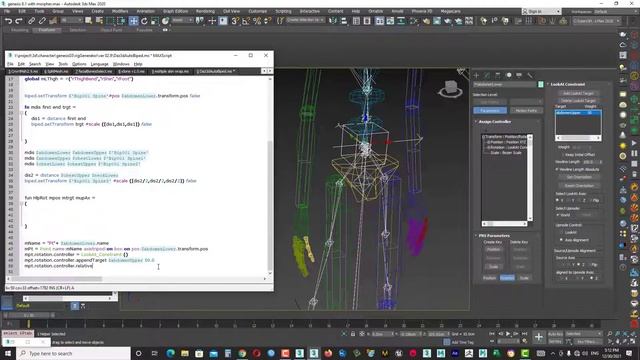Open the project path dropdown in main toolbar
This screenshot has width=640, height=360.
tap(596, 20)
